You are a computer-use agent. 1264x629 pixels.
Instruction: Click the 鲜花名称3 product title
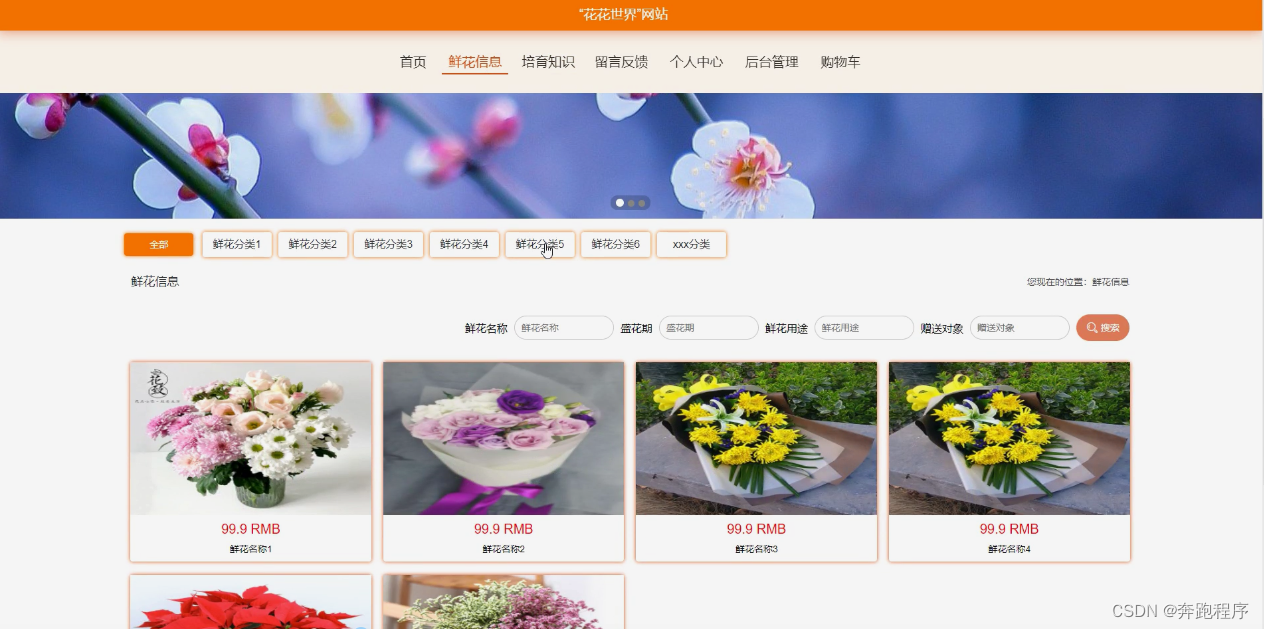757,549
